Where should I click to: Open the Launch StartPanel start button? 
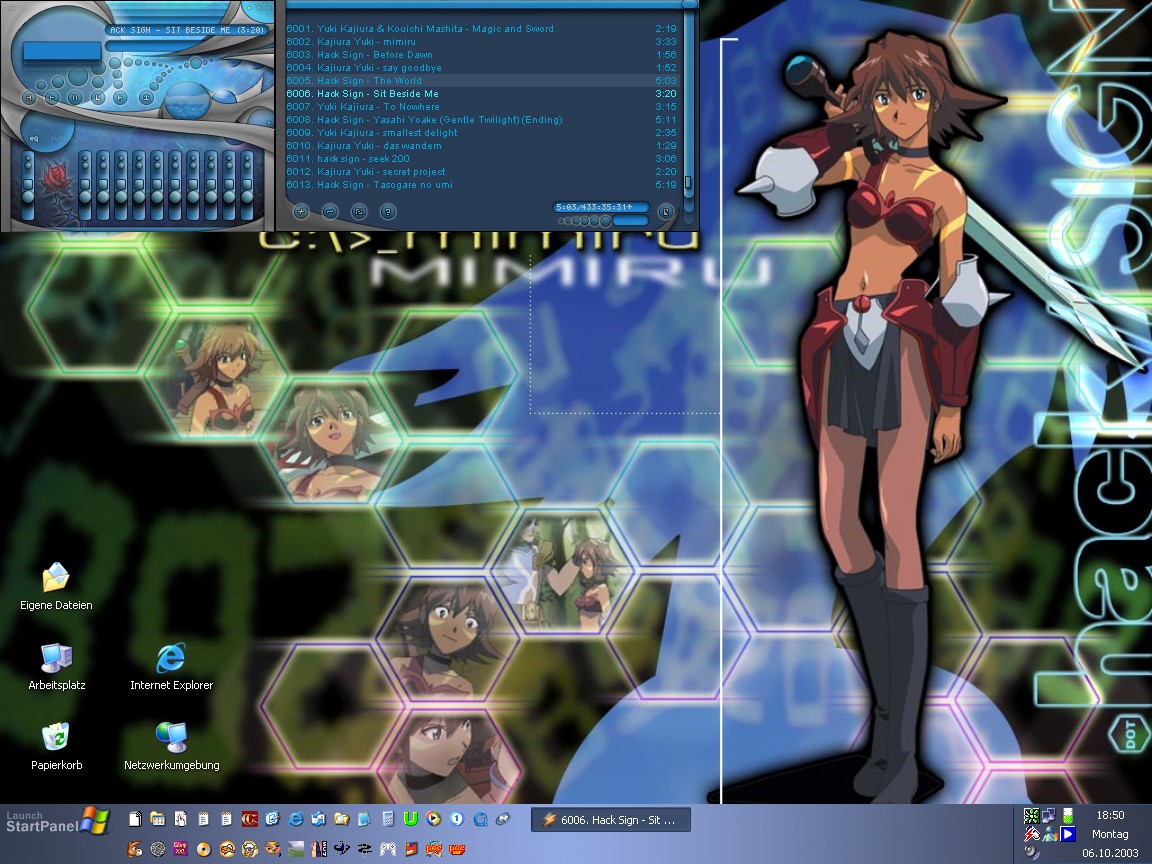[55, 822]
